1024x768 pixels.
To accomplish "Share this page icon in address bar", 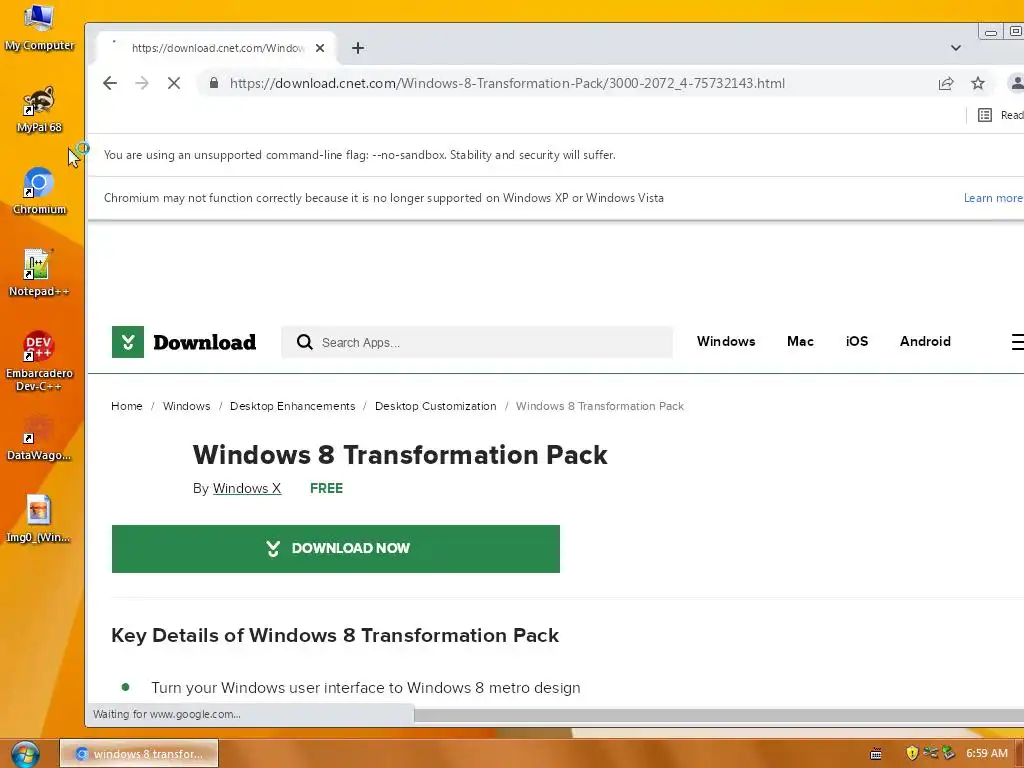I will tap(946, 83).
